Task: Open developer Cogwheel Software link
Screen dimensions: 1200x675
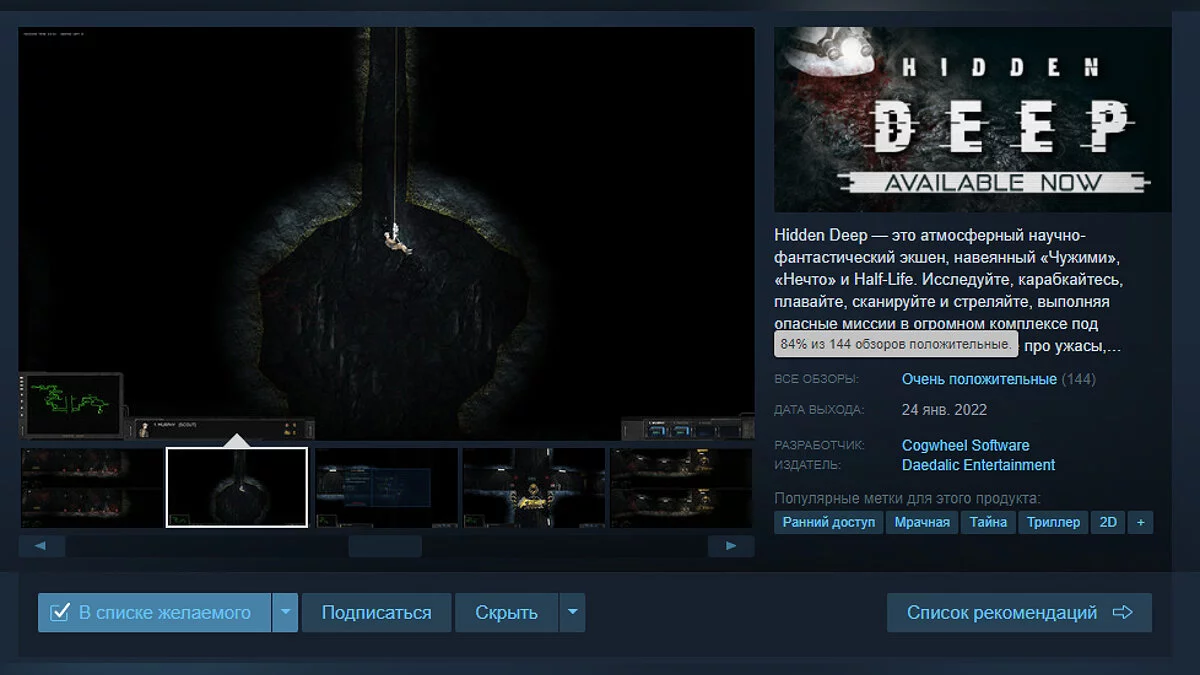Action: (965, 445)
